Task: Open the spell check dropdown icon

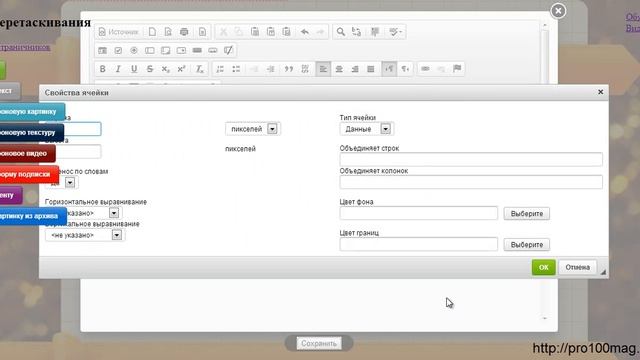Action: tap(395, 32)
